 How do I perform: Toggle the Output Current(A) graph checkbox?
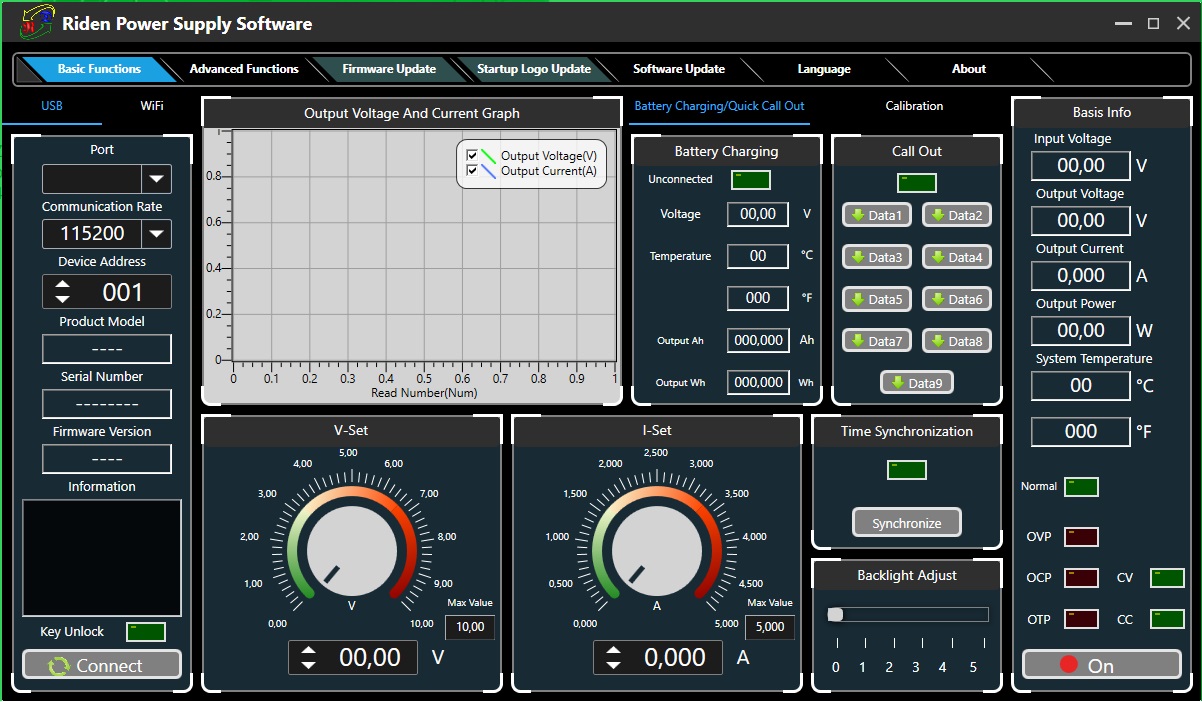point(473,171)
